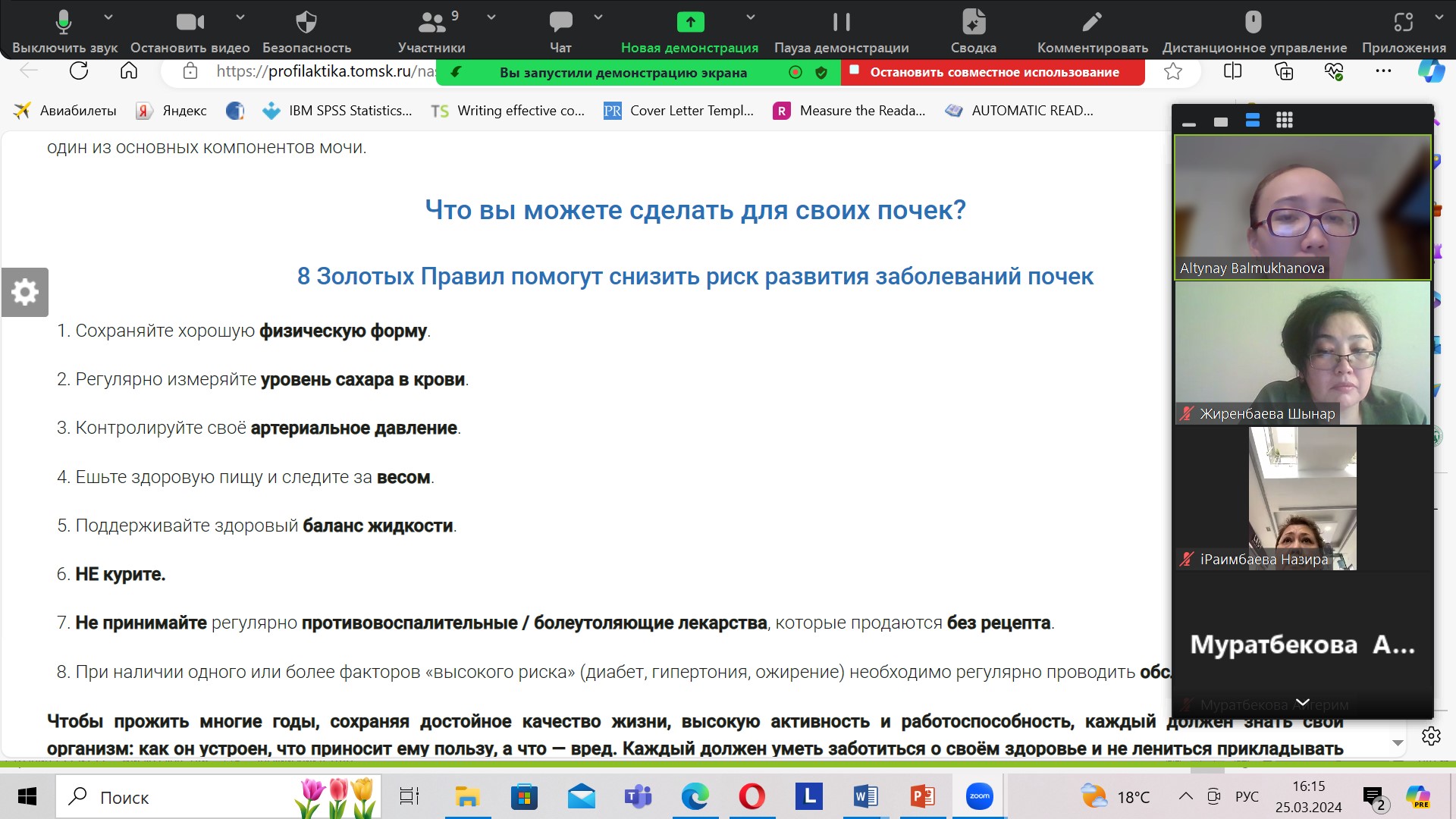The image size is (1456, 819).
Task: Expand participants options arrow
Action: pos(491,17)
